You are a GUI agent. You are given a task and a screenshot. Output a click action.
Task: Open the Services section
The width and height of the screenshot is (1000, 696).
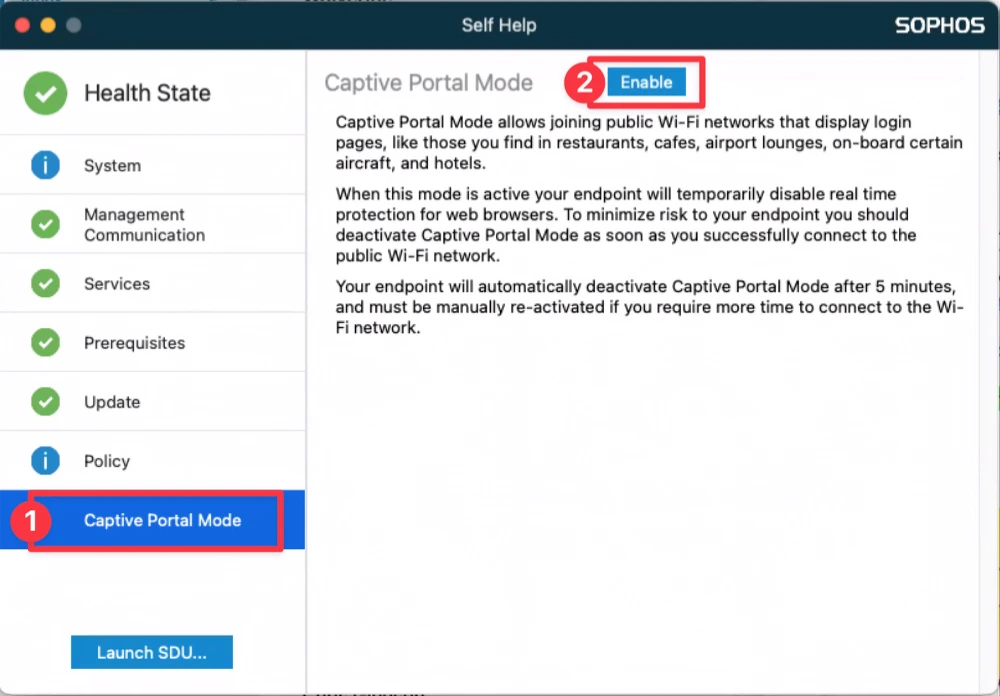click(x=117, y=283)
